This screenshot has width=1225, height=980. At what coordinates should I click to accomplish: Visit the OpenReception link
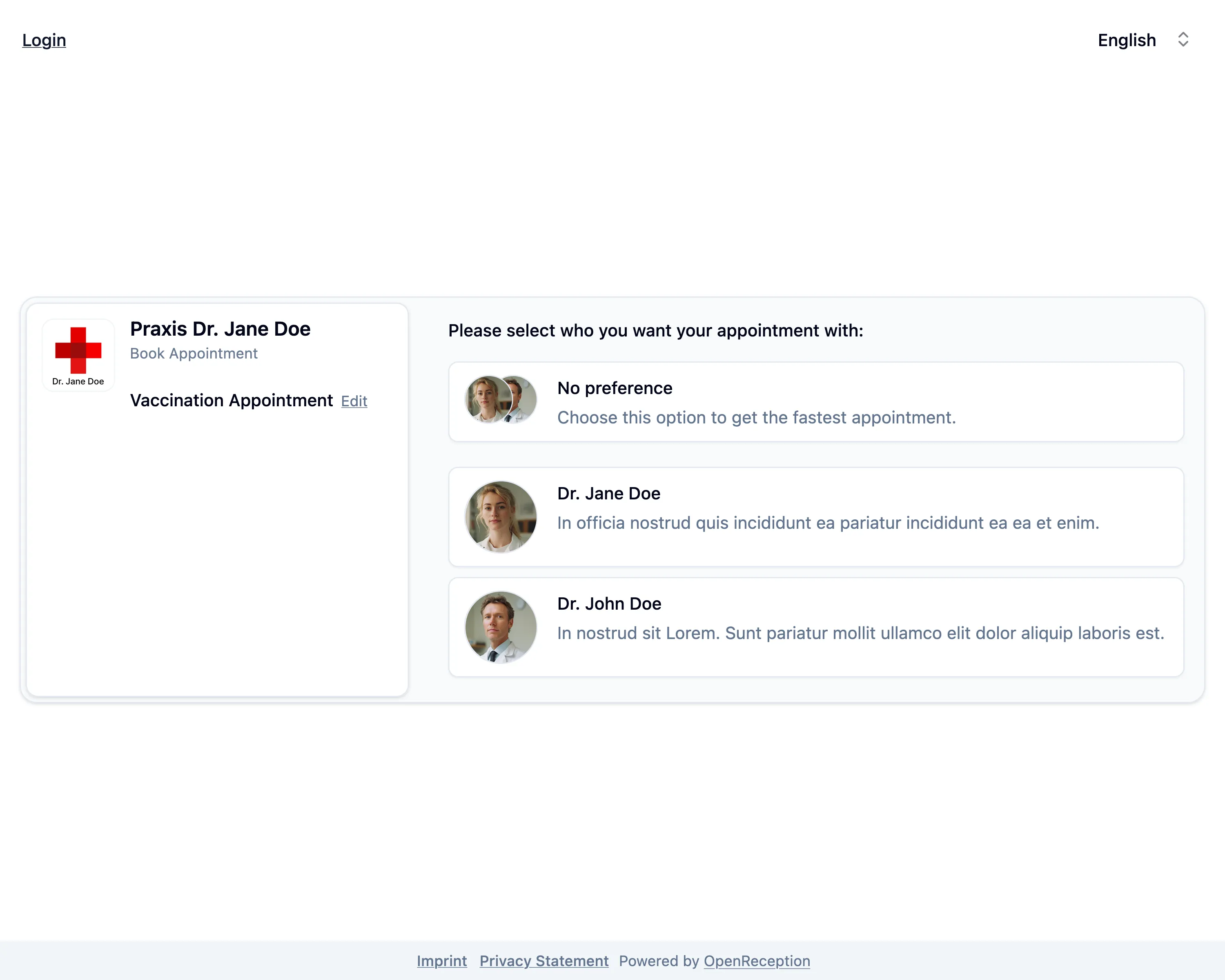tap(757, 961)
